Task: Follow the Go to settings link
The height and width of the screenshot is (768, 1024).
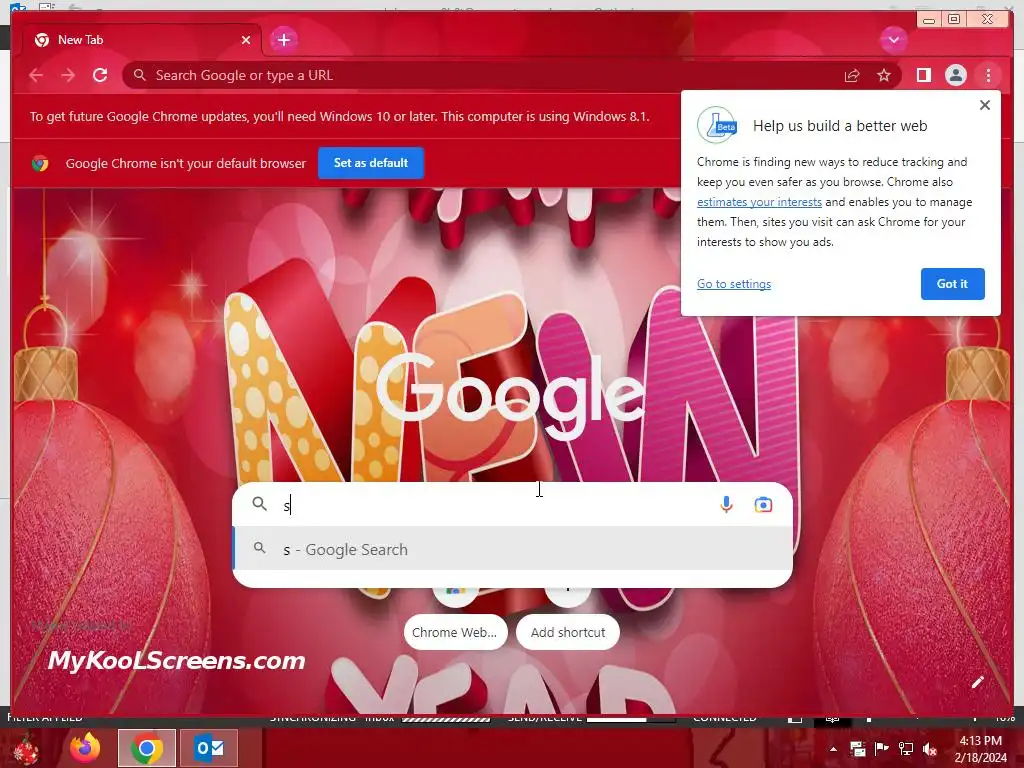Action: [734, 284]
